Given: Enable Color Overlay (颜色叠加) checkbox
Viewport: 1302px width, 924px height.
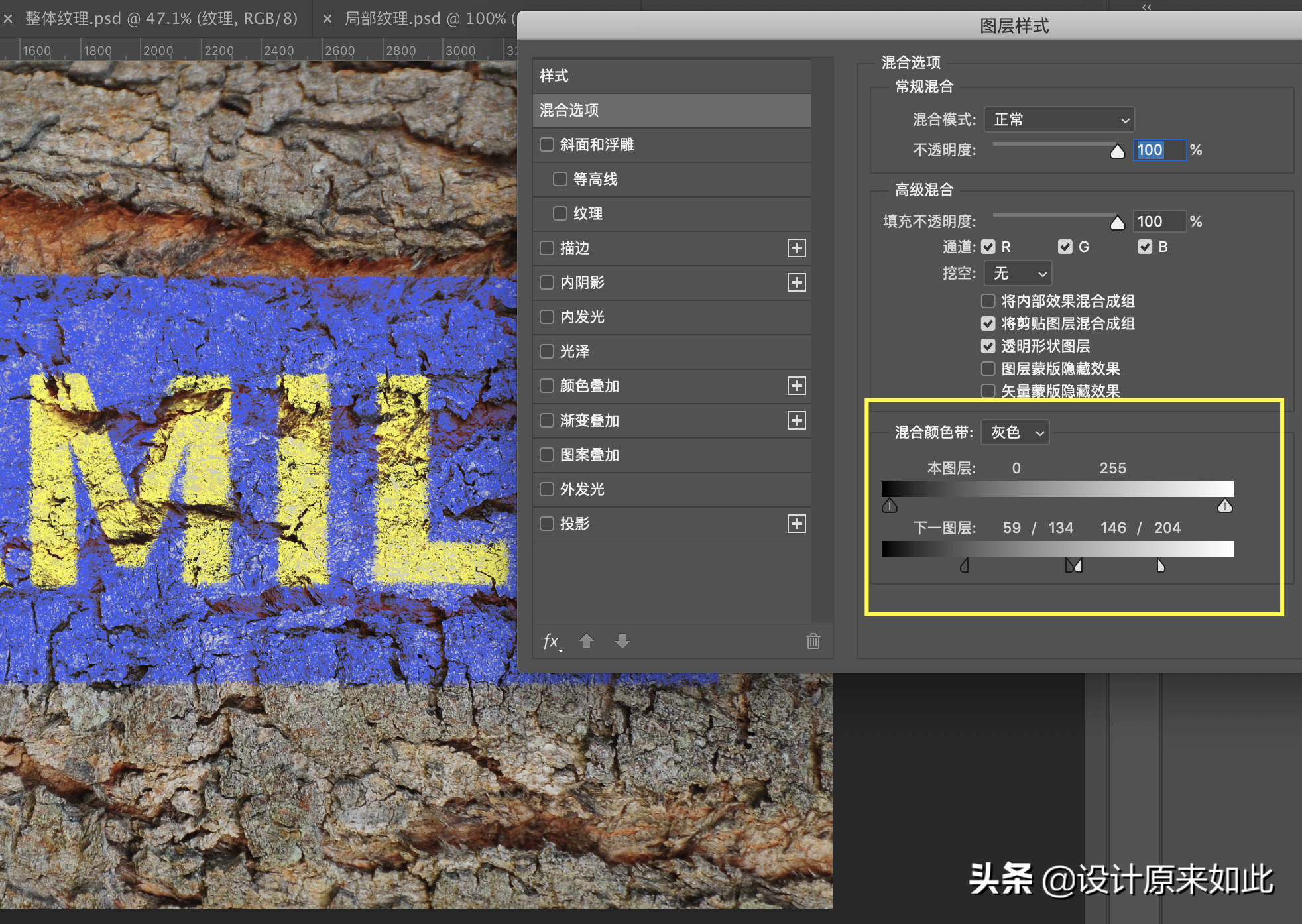Looking at the screenshot, I should 547,386.
